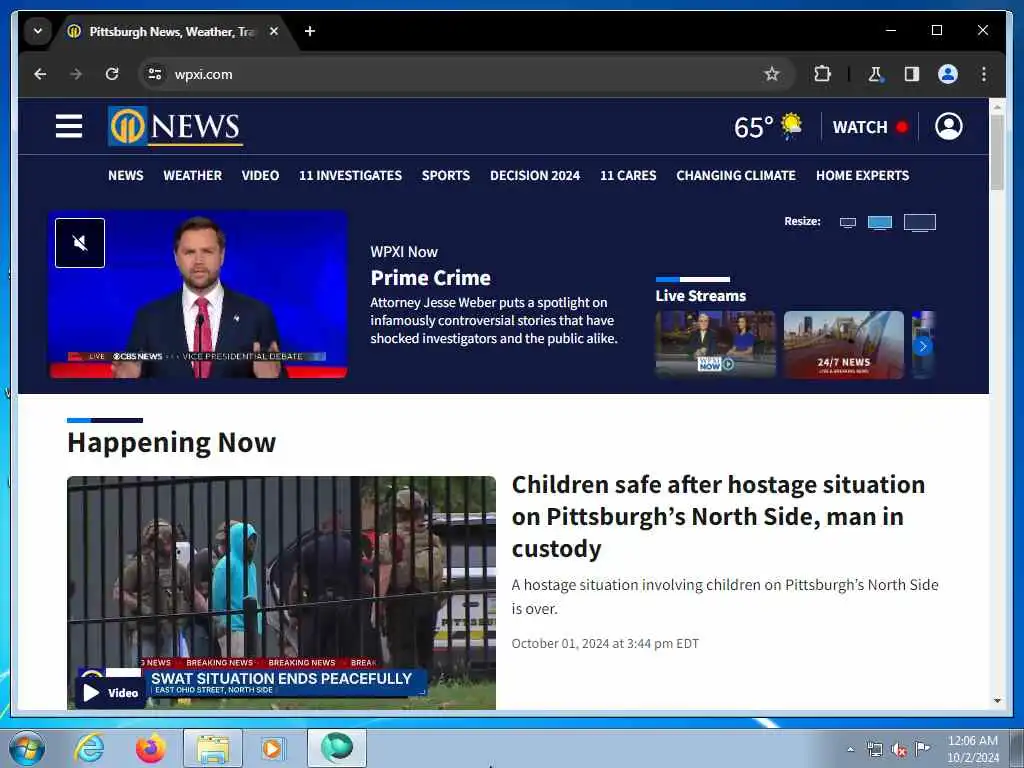The height and width of the screenshot is (768, 1024).
Task: Click the page vertical scrollbar thumb
Action: pyautogui.click(x=997, y=152)
